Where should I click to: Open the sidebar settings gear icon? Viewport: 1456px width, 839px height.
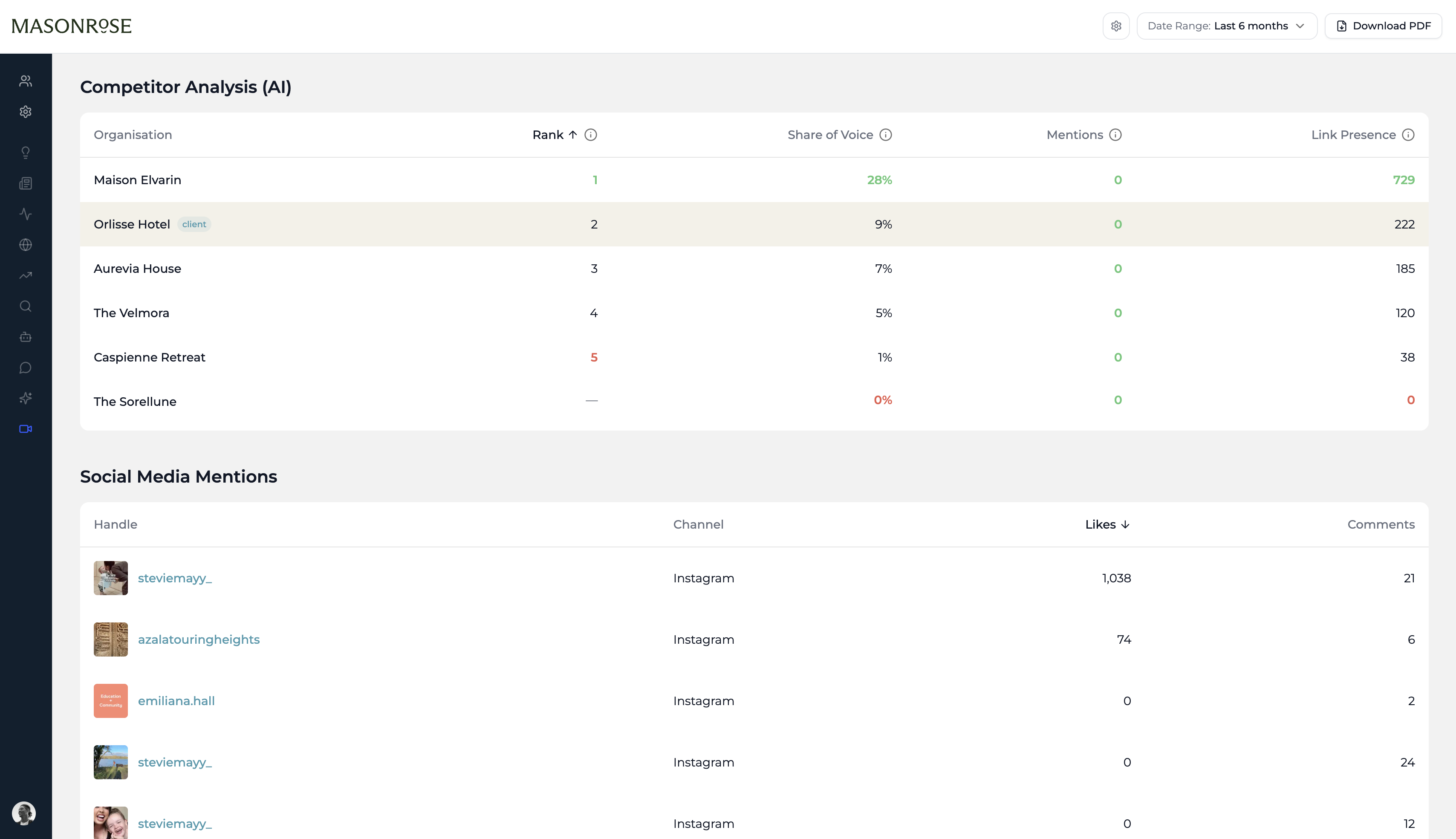click(x=25, y=112)
